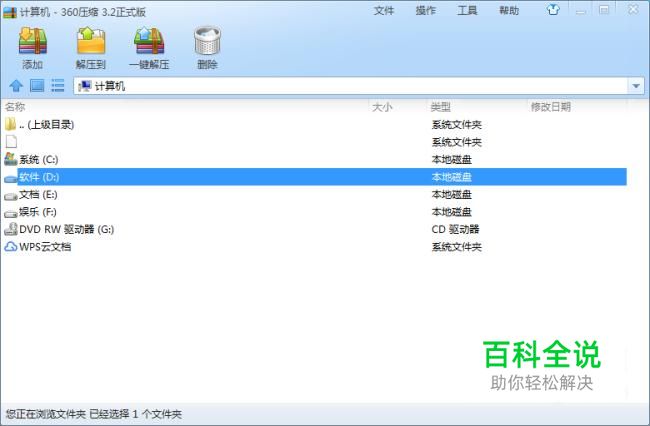
Task: Click the 文档 (E:) drive icon
Action: tap(10, 196)
